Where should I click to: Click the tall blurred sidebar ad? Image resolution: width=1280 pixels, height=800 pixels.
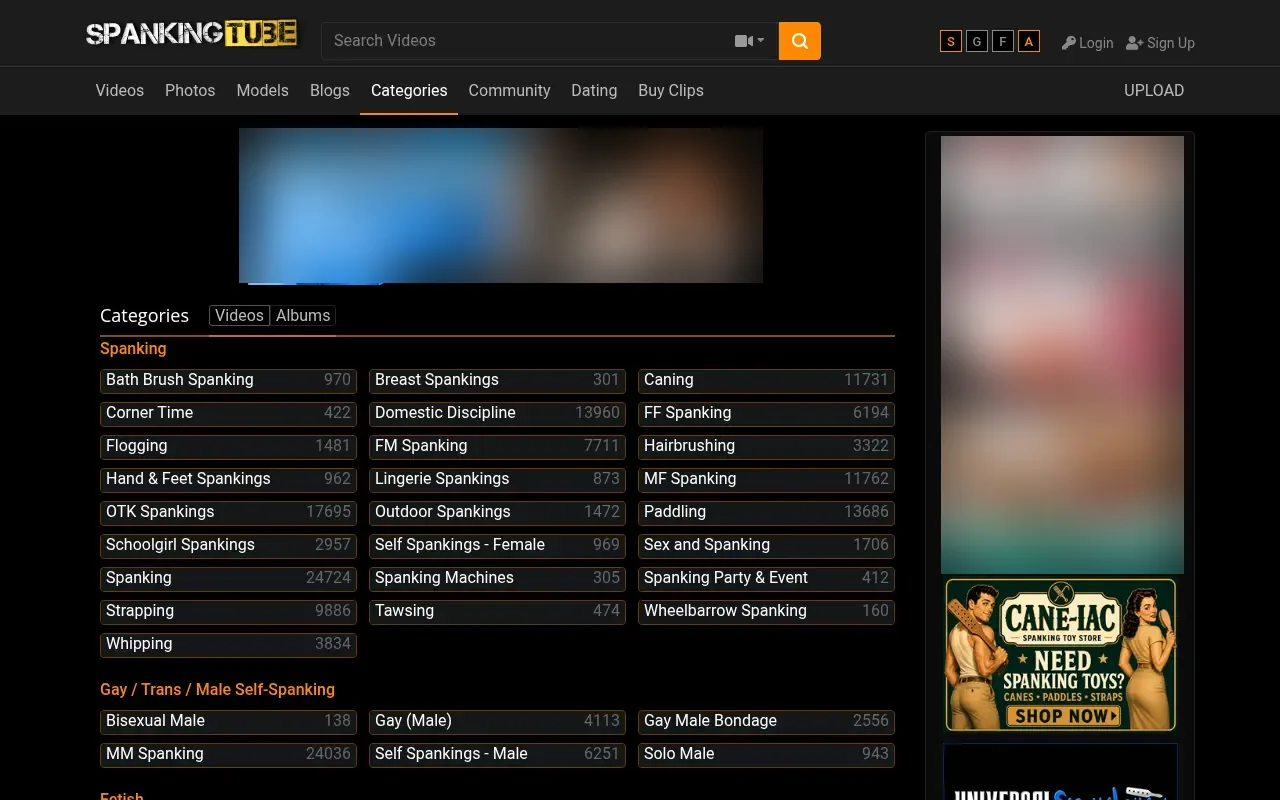click(1062, 354)
